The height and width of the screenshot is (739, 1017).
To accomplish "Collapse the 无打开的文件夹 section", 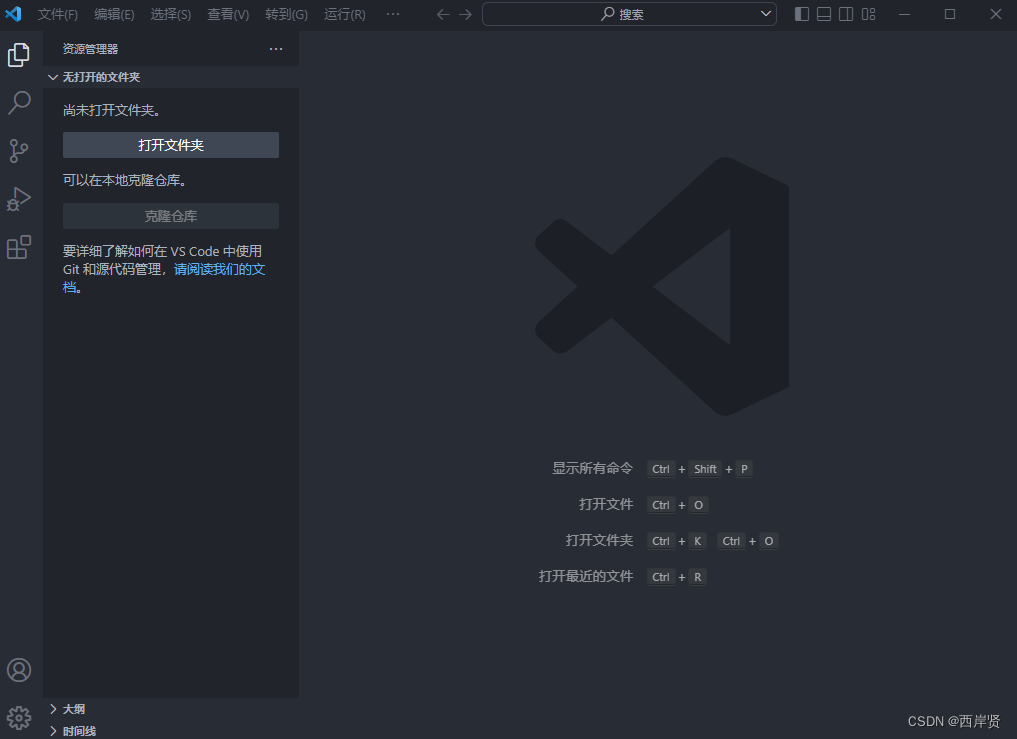I will click(x=171, y=77).
